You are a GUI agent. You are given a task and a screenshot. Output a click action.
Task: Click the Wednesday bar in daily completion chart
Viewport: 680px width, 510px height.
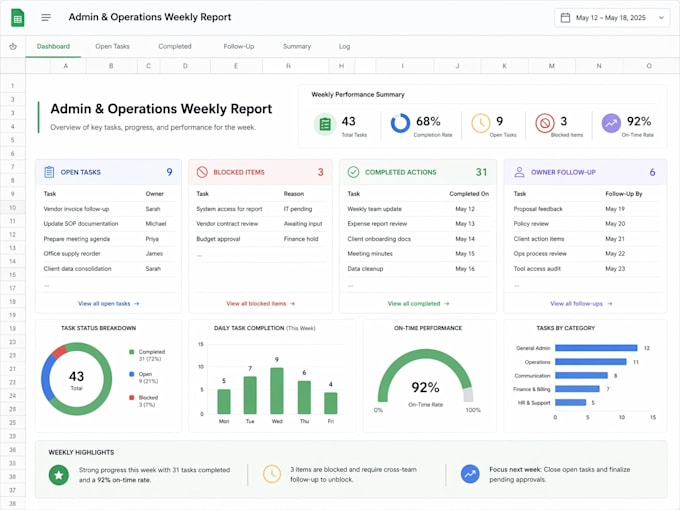click(277, 391)
